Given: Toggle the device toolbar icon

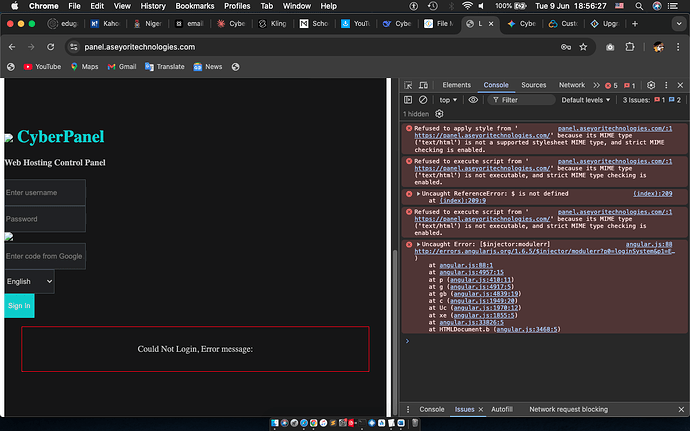Looking at the screenshot, I should (x=423, y=85).
